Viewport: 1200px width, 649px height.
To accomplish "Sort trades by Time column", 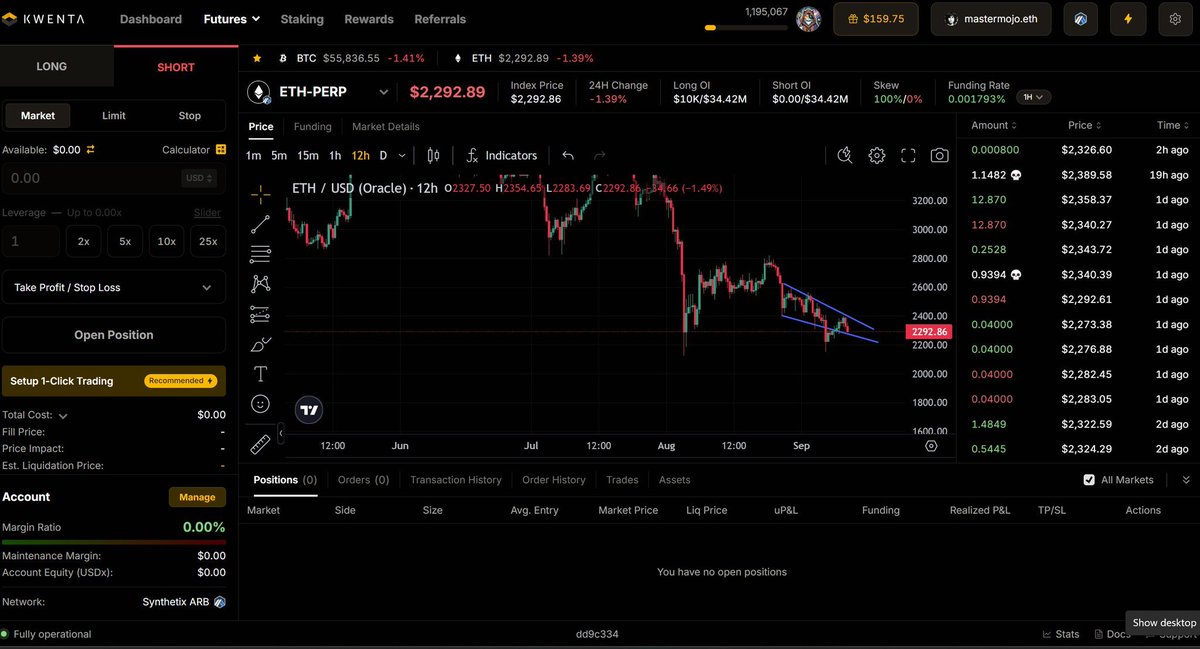I will tap(1172, 125).
